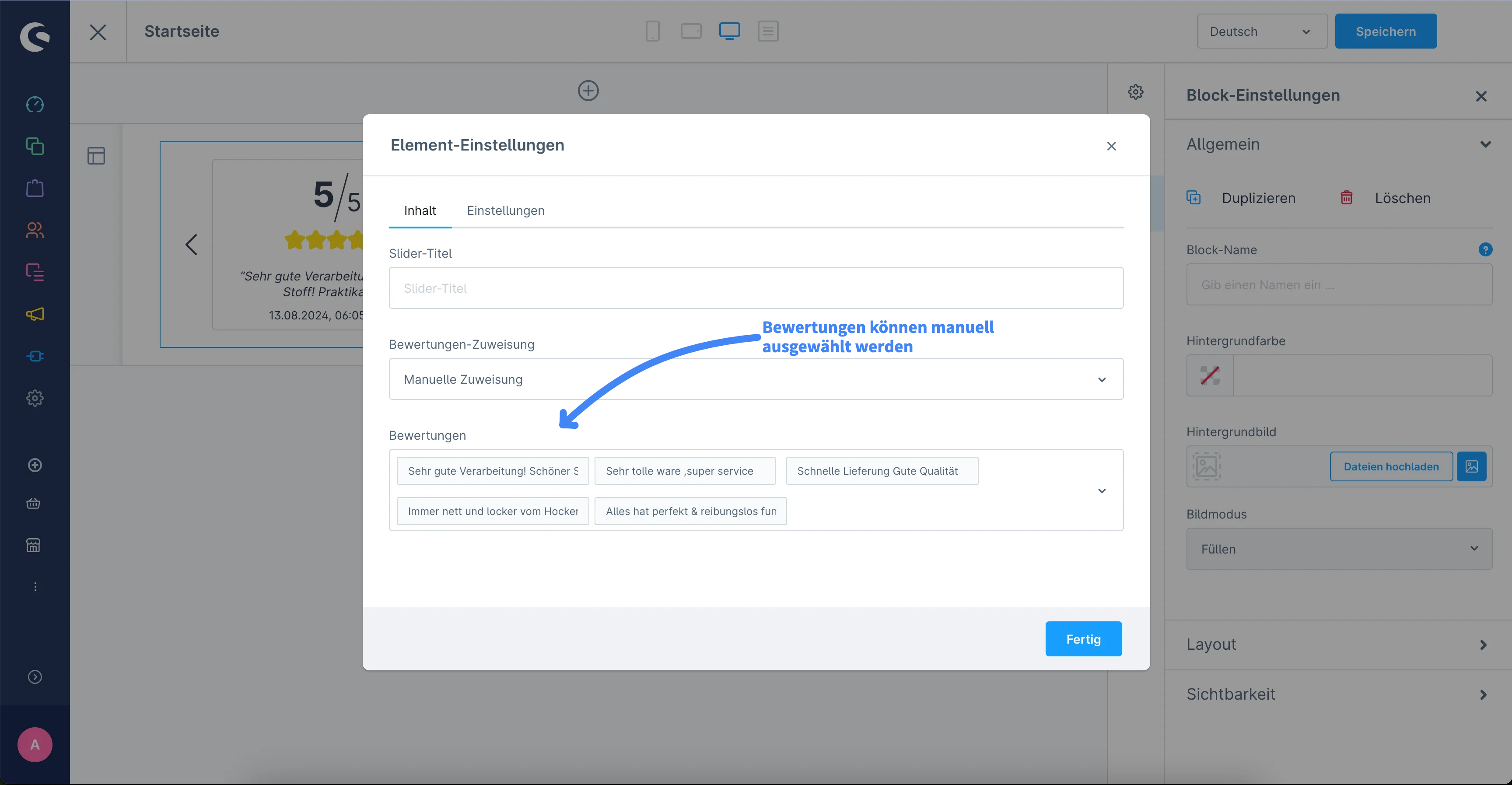
Task: Open the Customers icon in sidebar
Action: click(x=35, y=230)
